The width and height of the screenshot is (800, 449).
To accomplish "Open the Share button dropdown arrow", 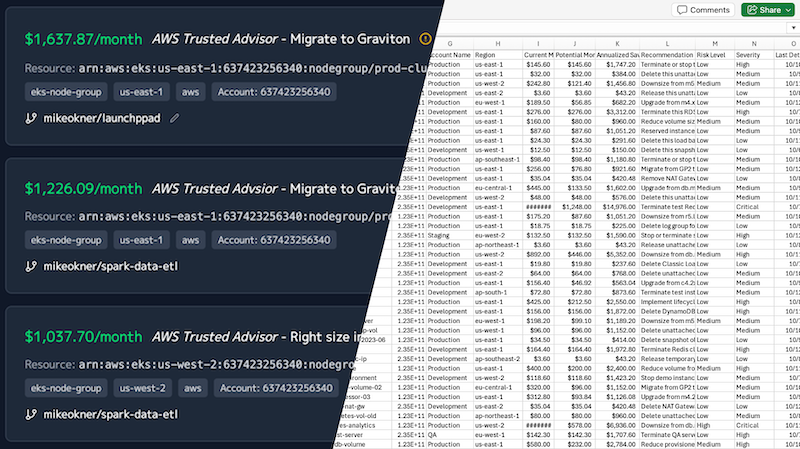I will click(789, 10).
